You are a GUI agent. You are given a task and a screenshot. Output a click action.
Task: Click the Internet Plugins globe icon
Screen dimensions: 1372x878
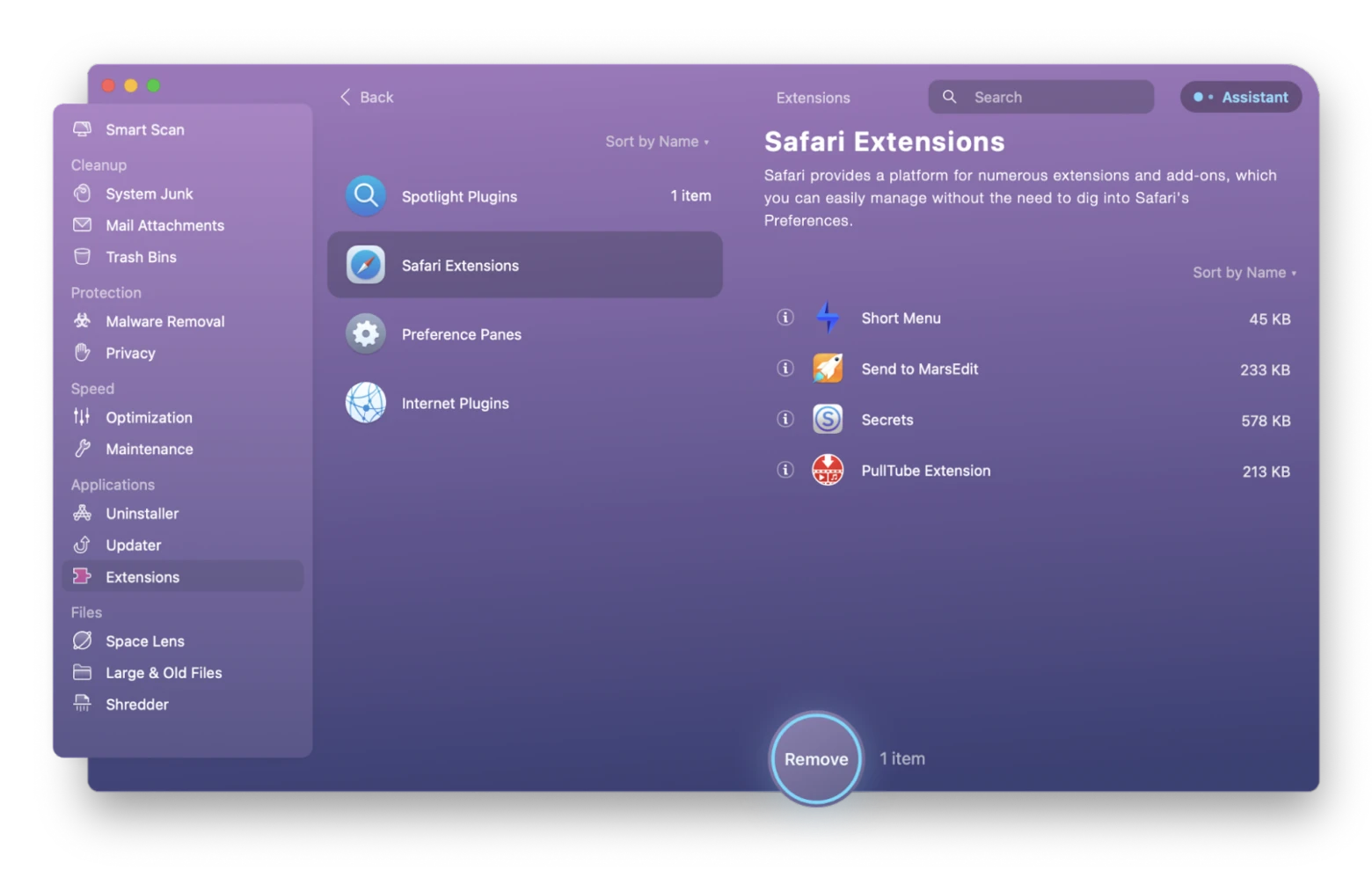(365, 403)
